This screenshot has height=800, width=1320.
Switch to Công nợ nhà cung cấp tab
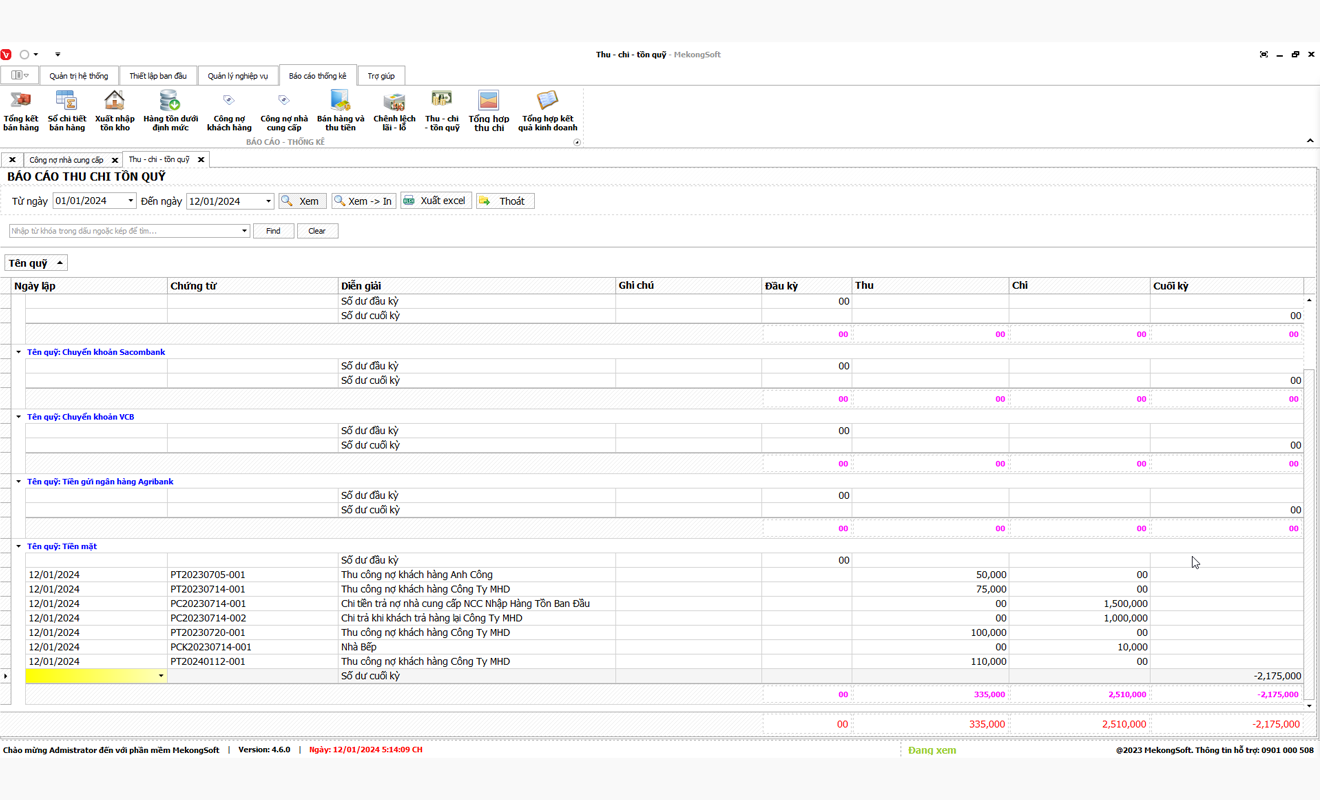pos(66,160)
